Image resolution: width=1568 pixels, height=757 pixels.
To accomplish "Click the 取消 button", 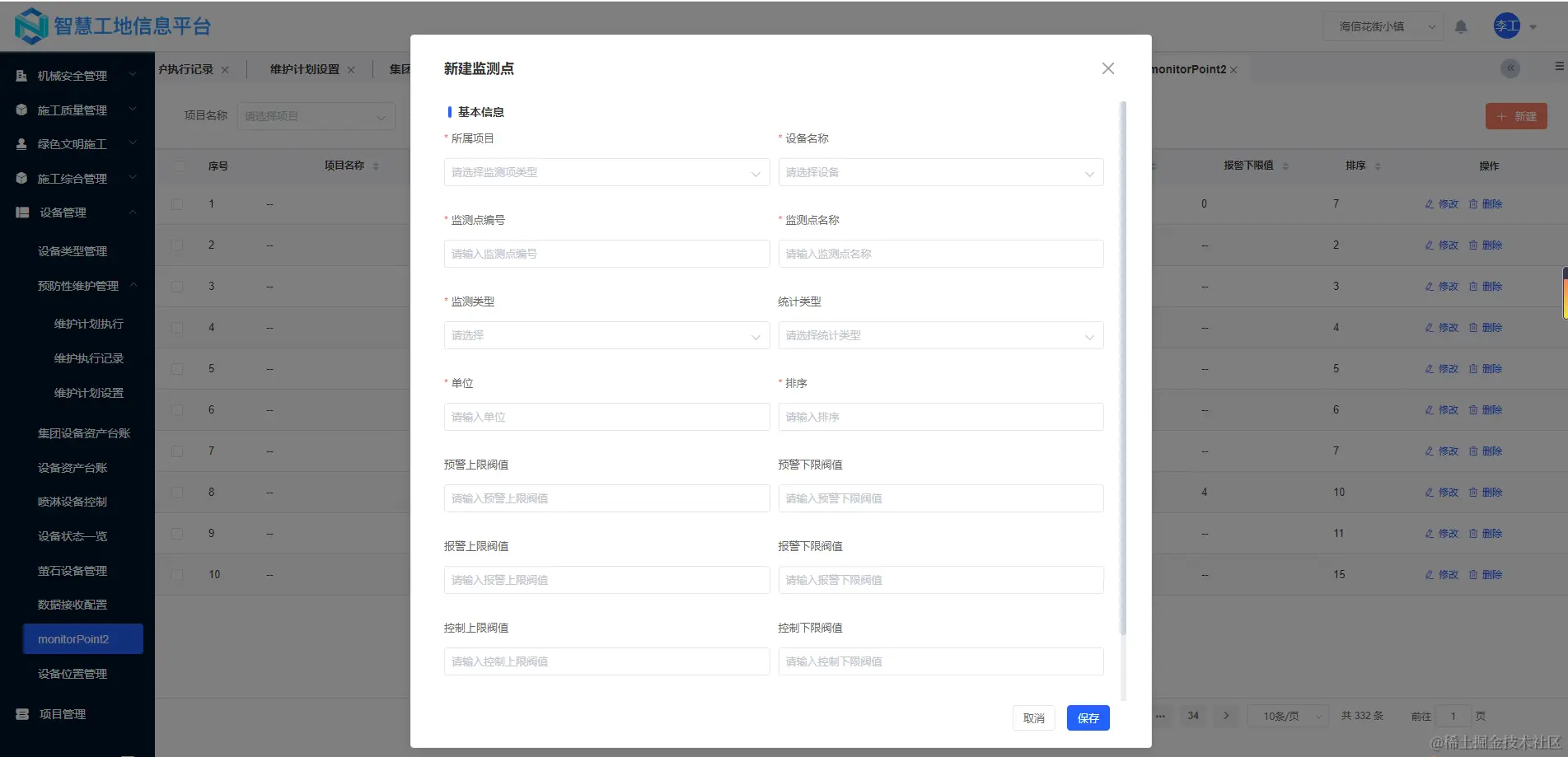I will 1033,717.
